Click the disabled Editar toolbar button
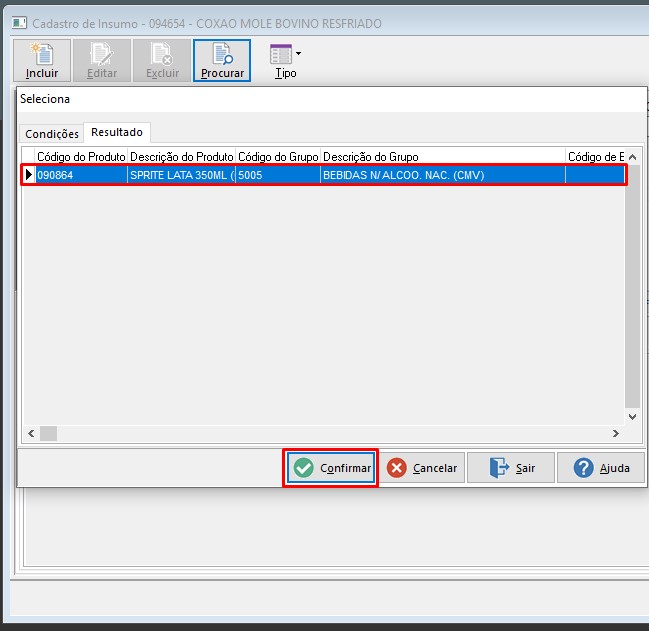Screen dimensions: 649x631 [x=102, y=60]
